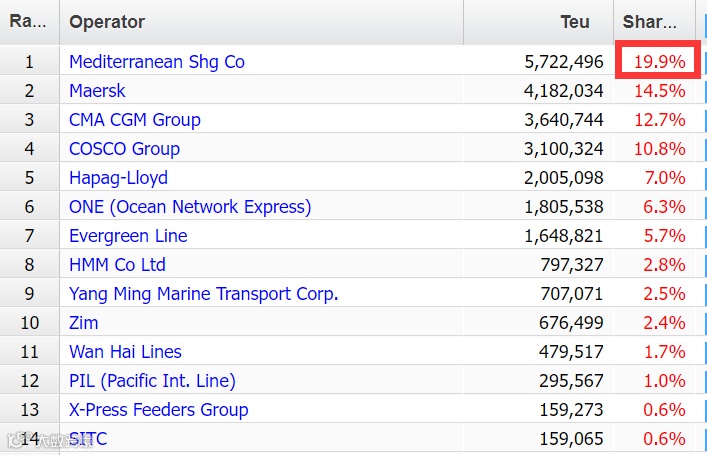Select Teu value 5,722,496
This screenshot has height=455, width=707.
pos(564,62)
